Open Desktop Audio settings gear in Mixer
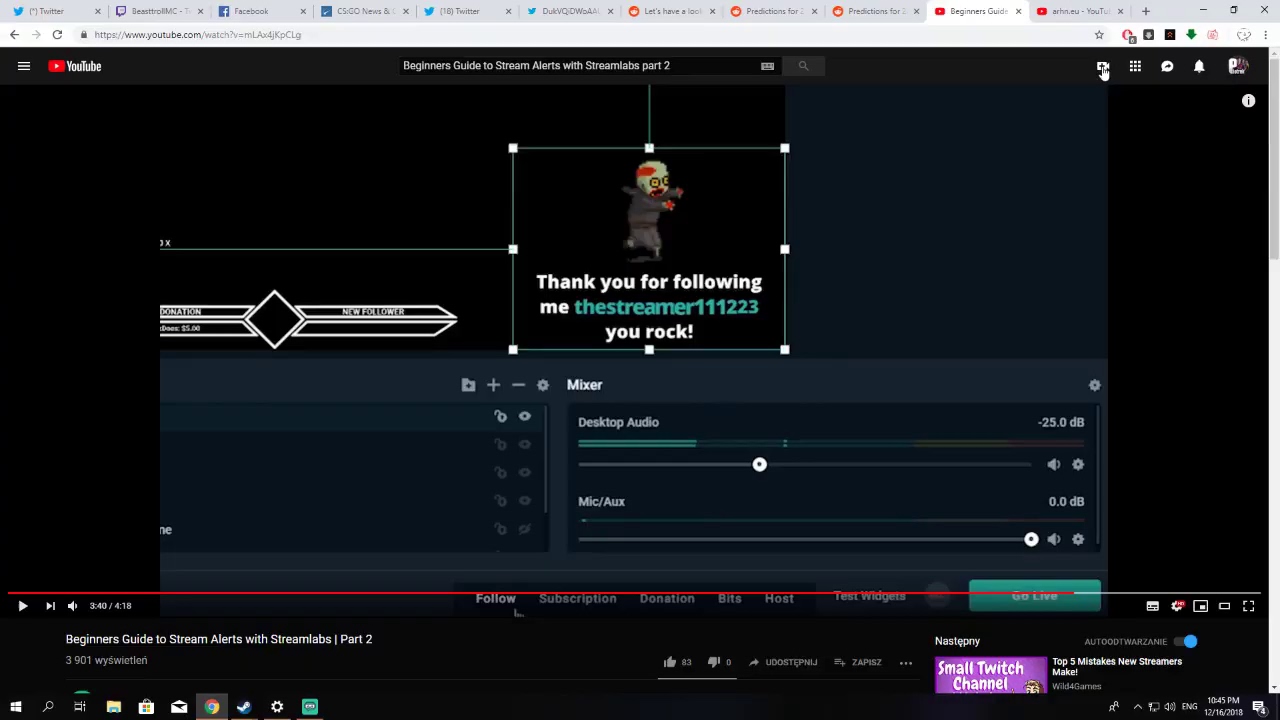Viewport: 1280px width, 720px height. 1078,464
